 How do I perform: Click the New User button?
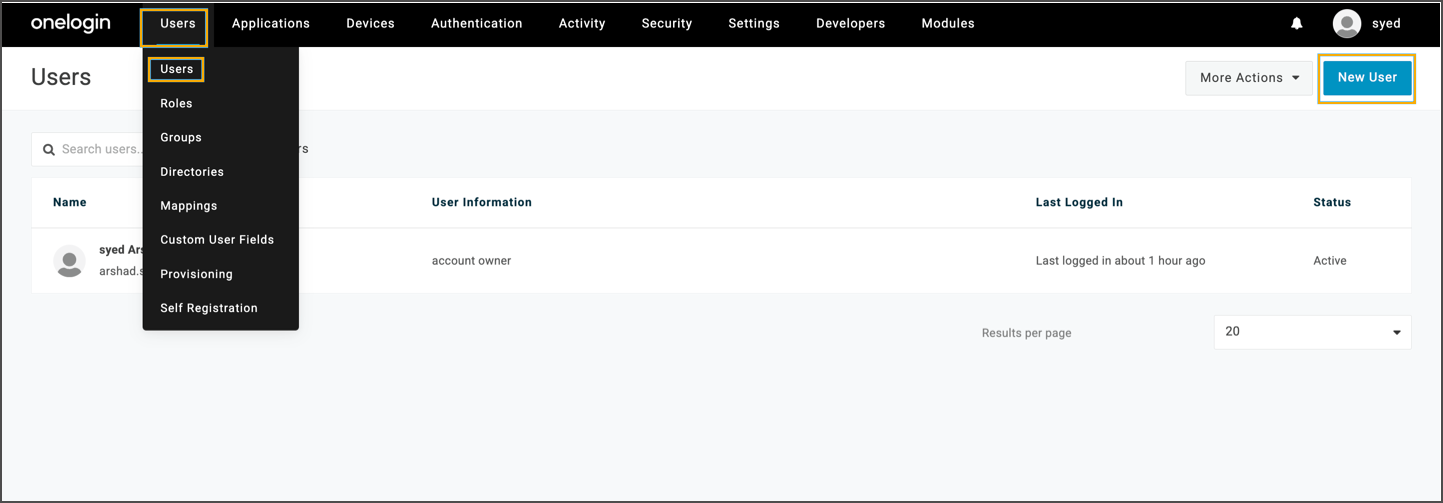pyautogui.click(x=1367, y=78)
